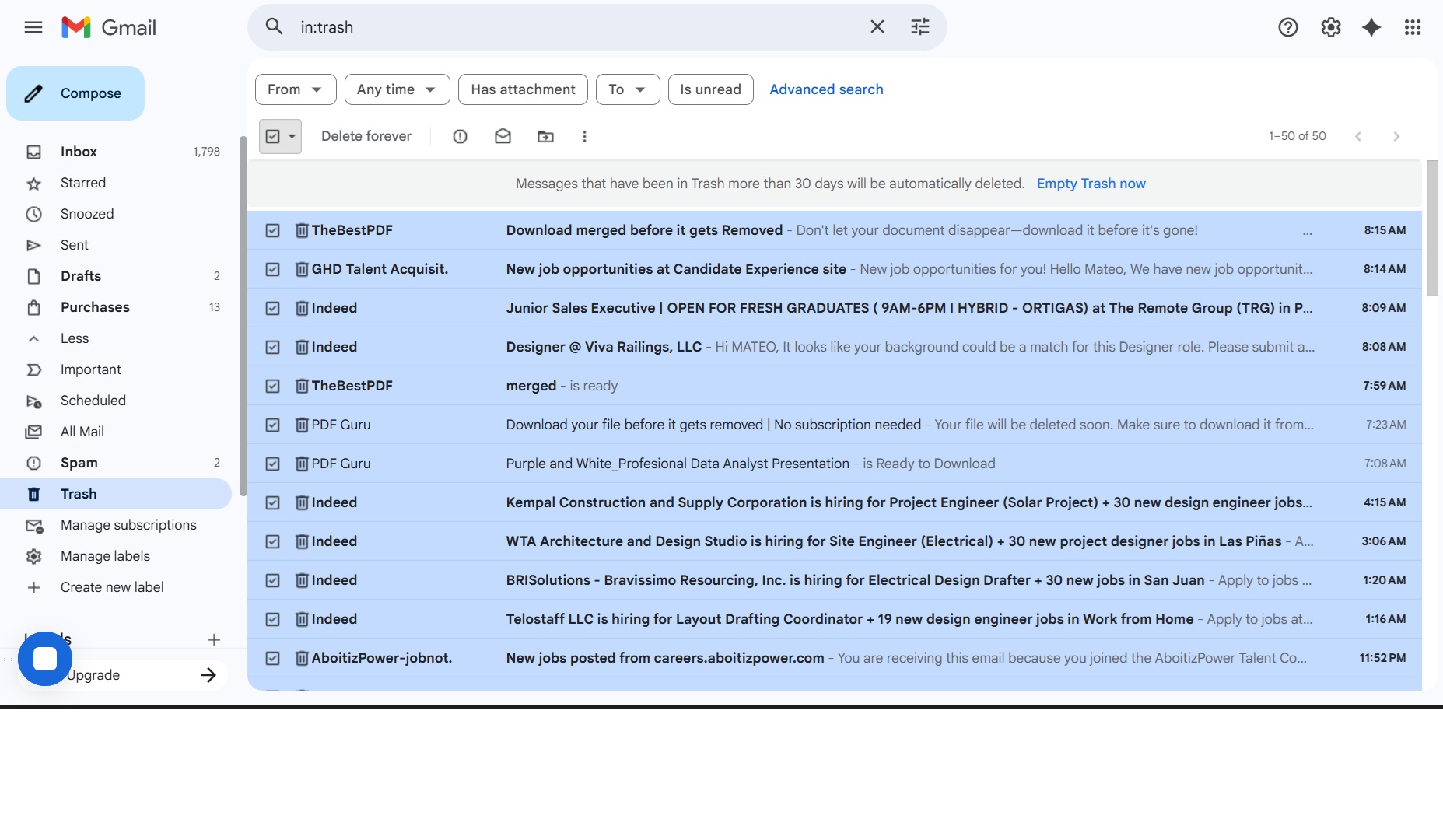
Task: Open the Google apps grid
Action: click(1413, 28)
